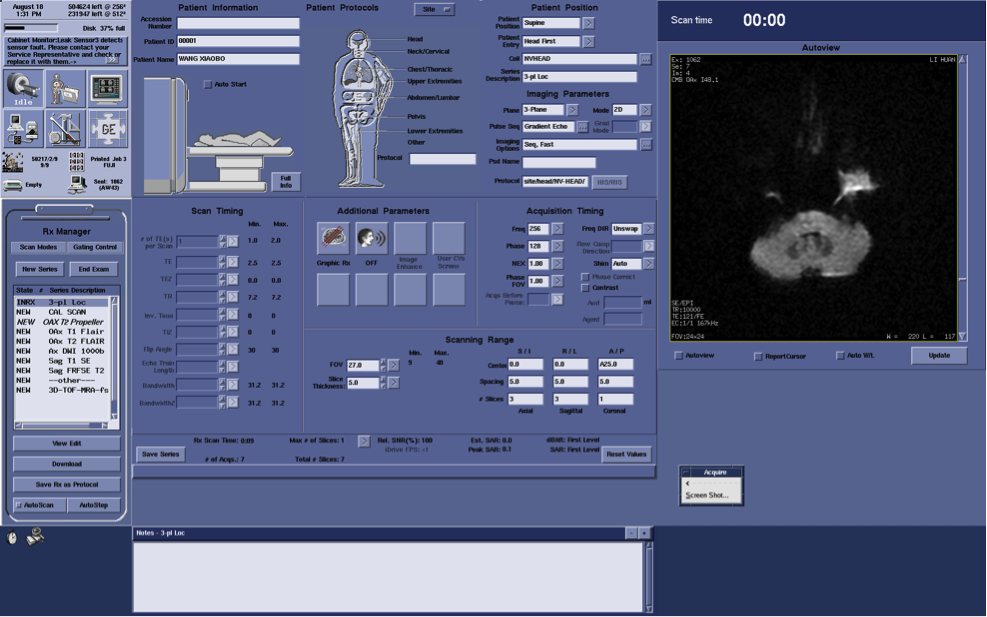Image resolution: width=987 pixels, height=617 pixels.
Task: Toggle the Autoview checkbox below the image
Action: coord(679,356)
